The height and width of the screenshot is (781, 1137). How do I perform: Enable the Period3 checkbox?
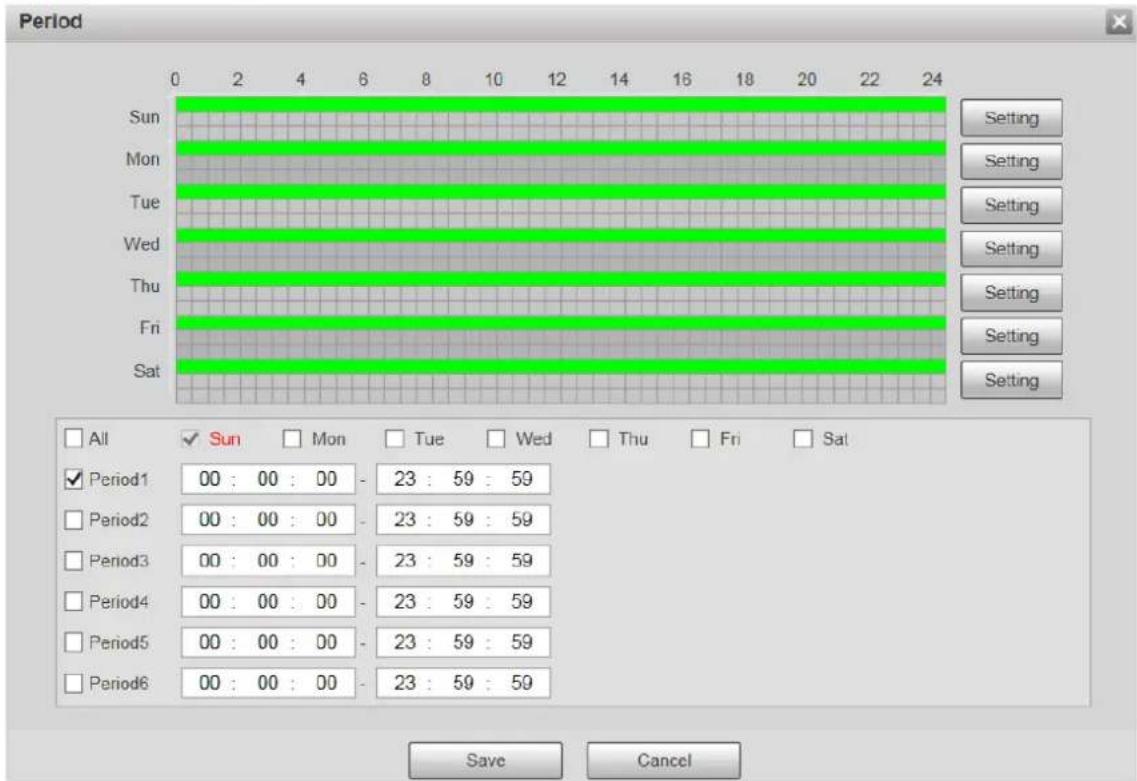[73, 561]
